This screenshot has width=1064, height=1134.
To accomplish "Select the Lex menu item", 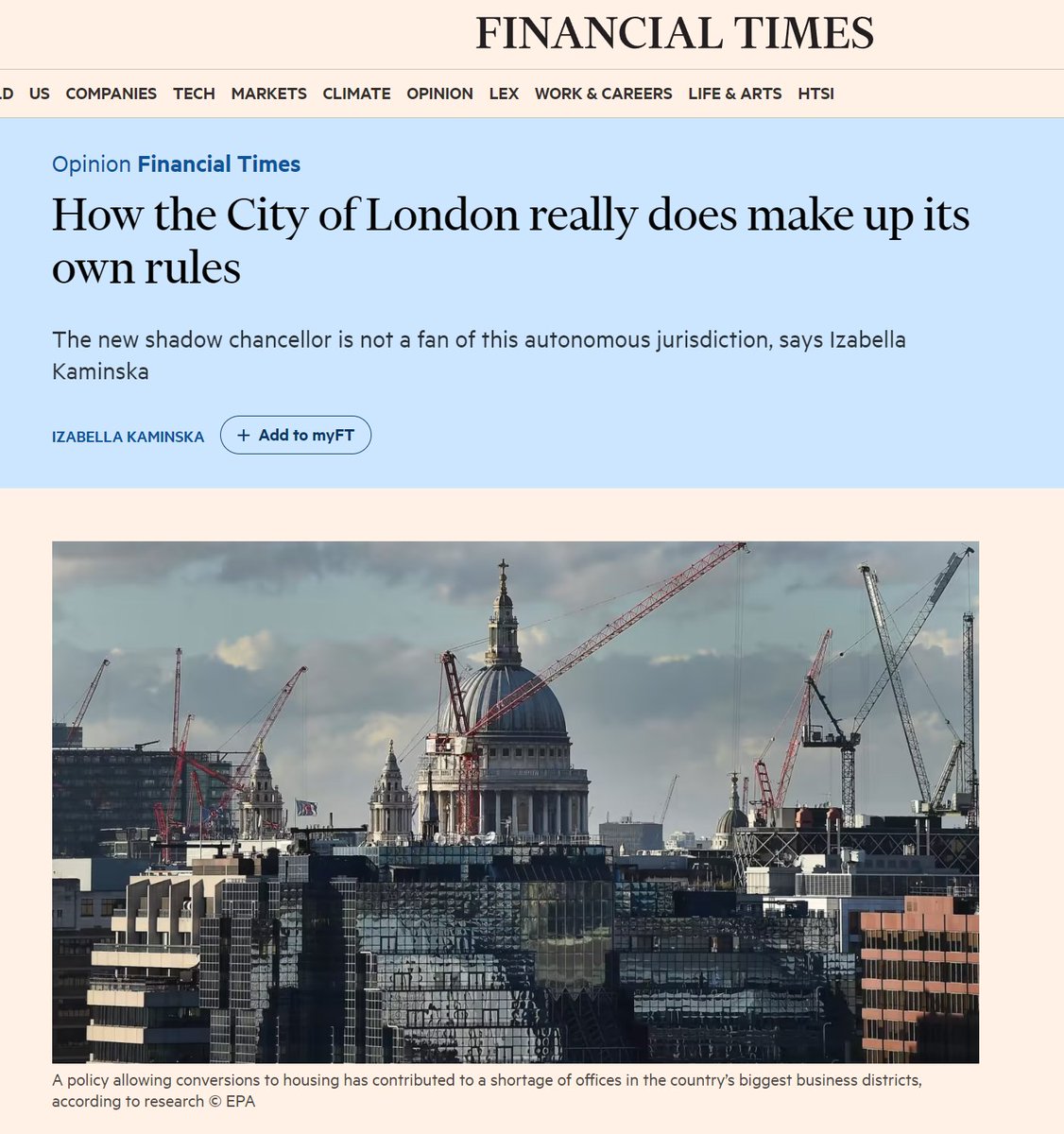I will point(504,94).
